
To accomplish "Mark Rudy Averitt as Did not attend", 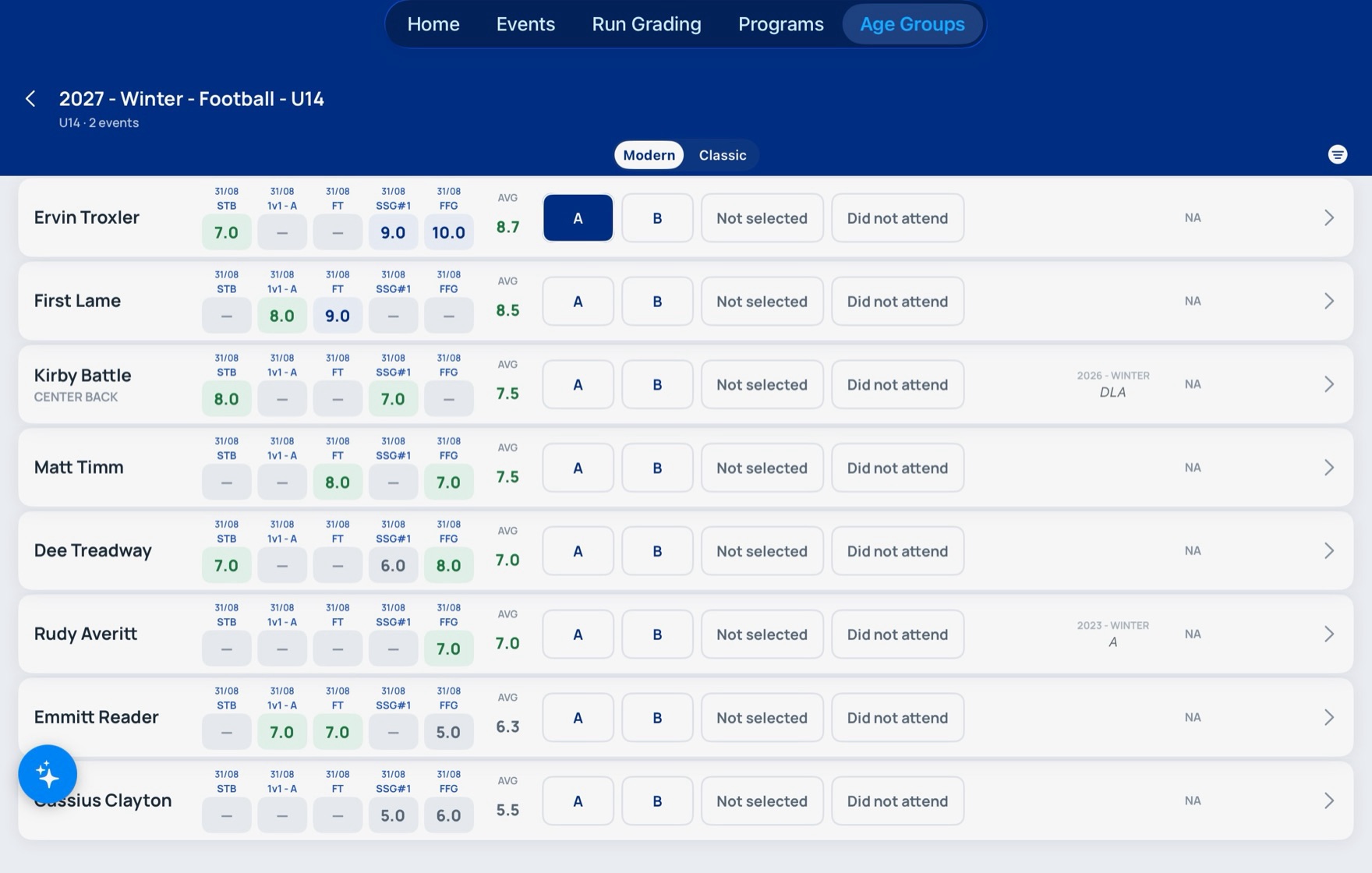I will coord(897,634).
